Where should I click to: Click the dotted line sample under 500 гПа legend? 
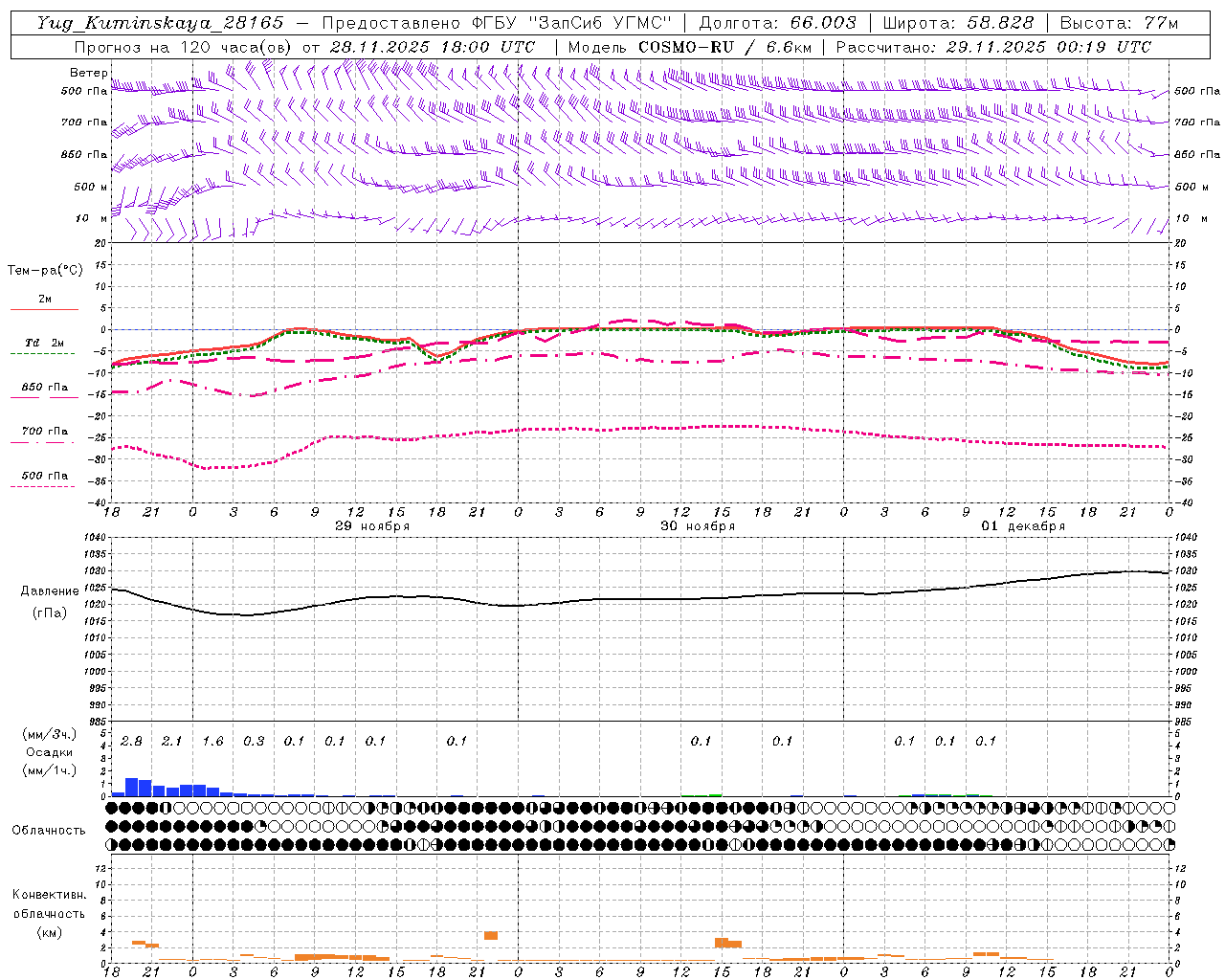pyautogui.click(x=43, y=486)
